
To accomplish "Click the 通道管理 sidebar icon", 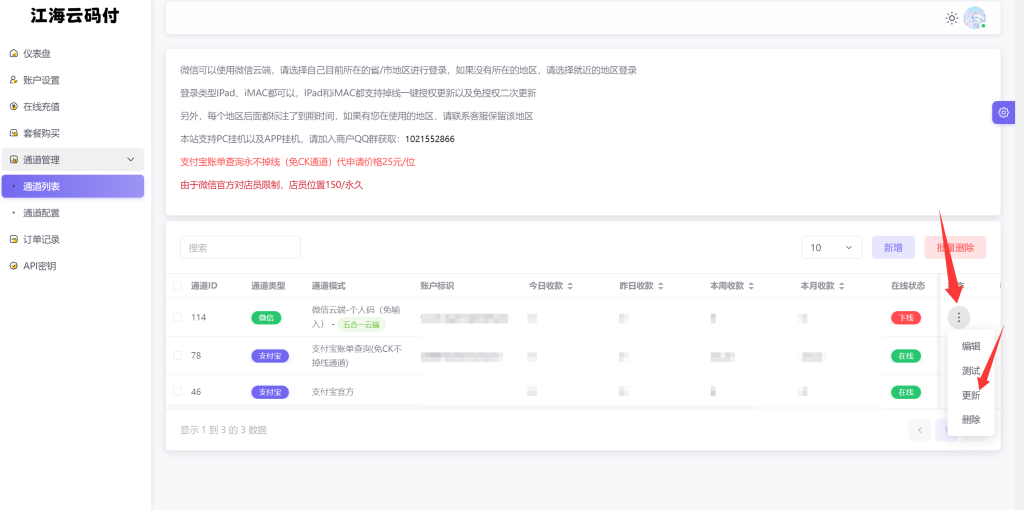I will pos(14,159).
